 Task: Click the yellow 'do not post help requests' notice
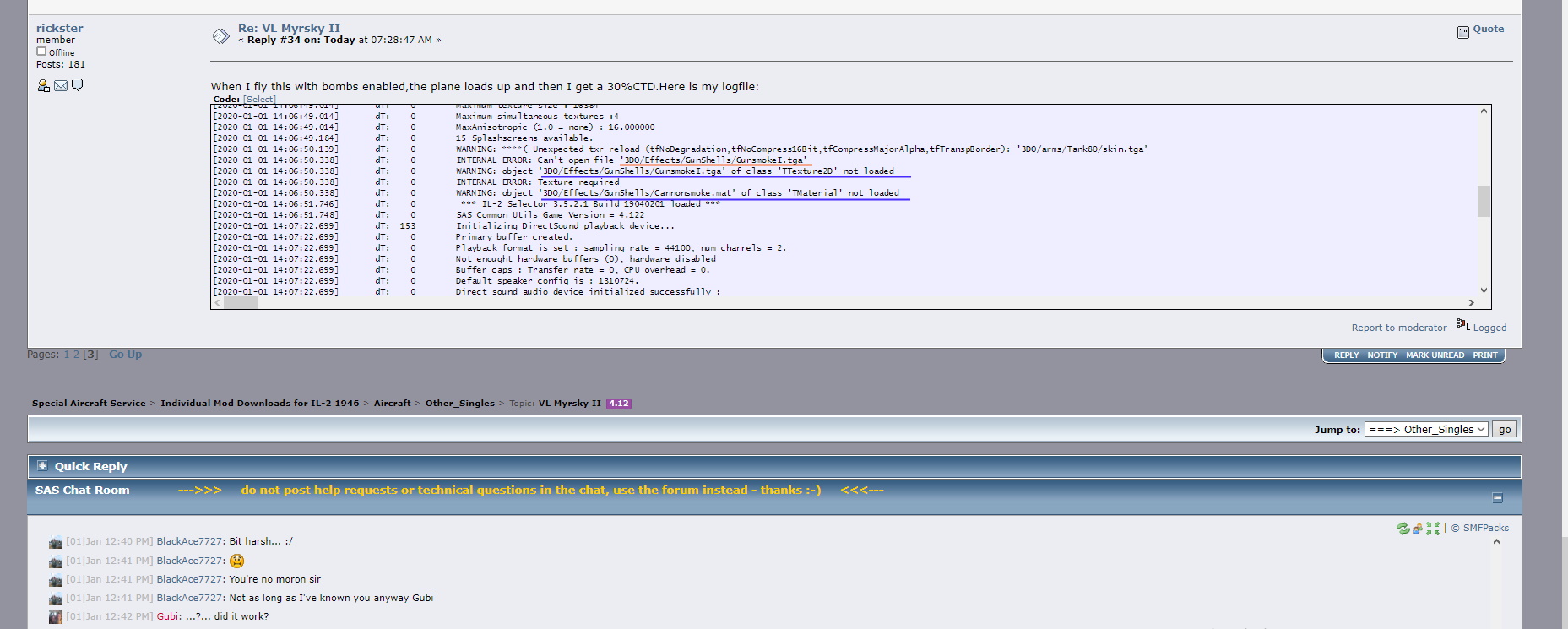531,491
